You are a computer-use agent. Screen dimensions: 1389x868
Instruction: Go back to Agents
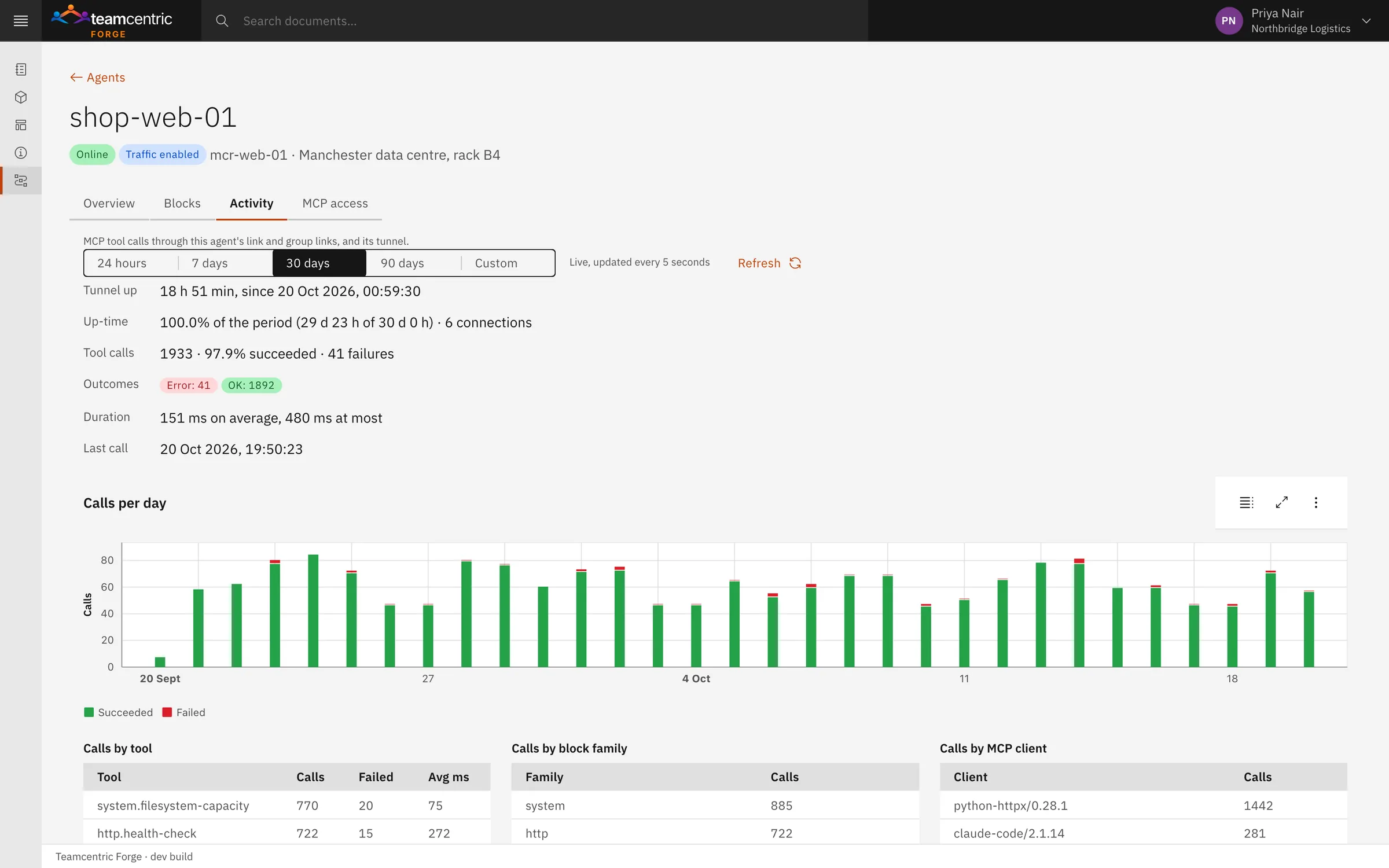(x=97, y=78)
